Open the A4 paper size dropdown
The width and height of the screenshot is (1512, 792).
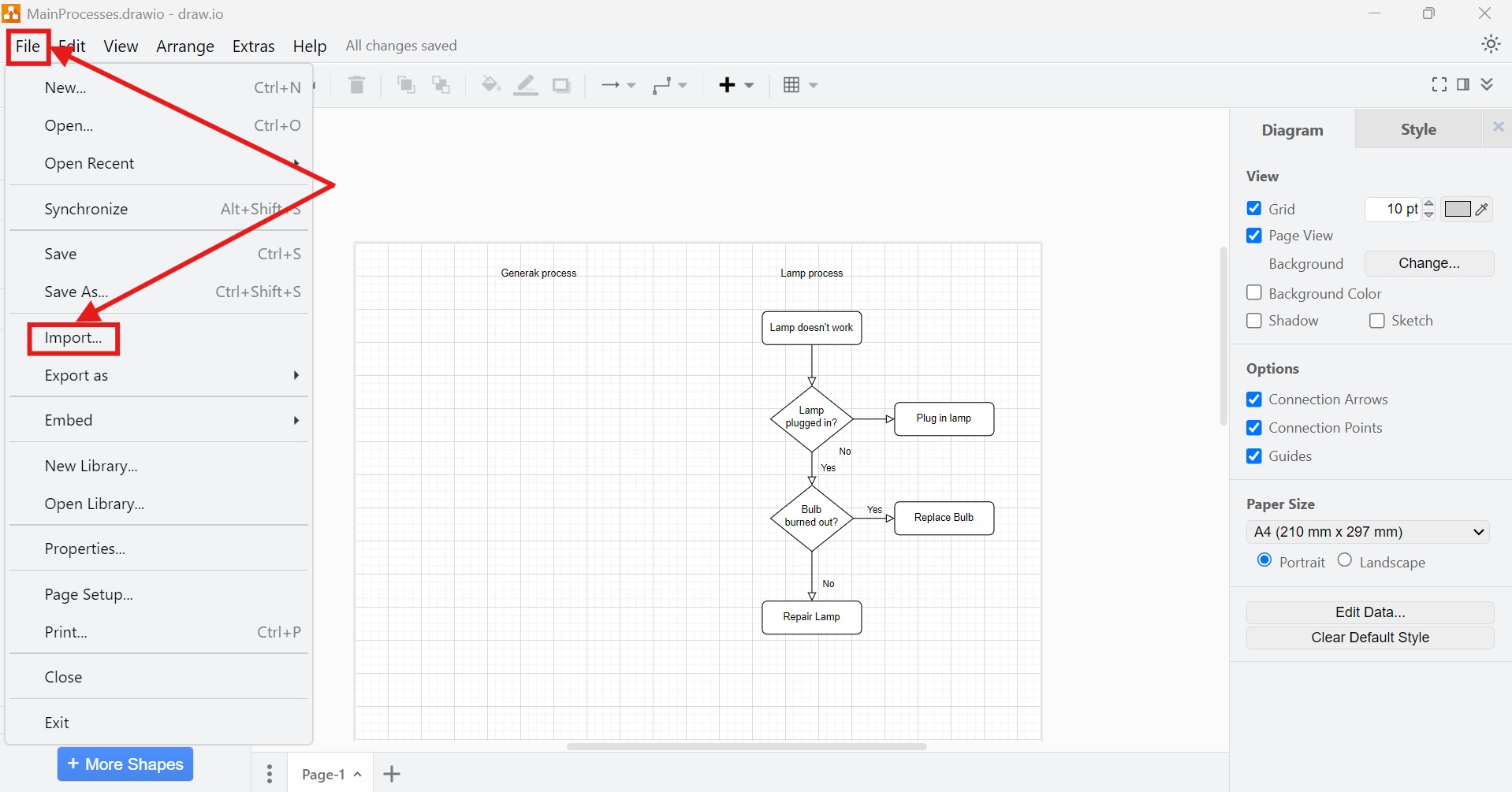[1368, 532]
